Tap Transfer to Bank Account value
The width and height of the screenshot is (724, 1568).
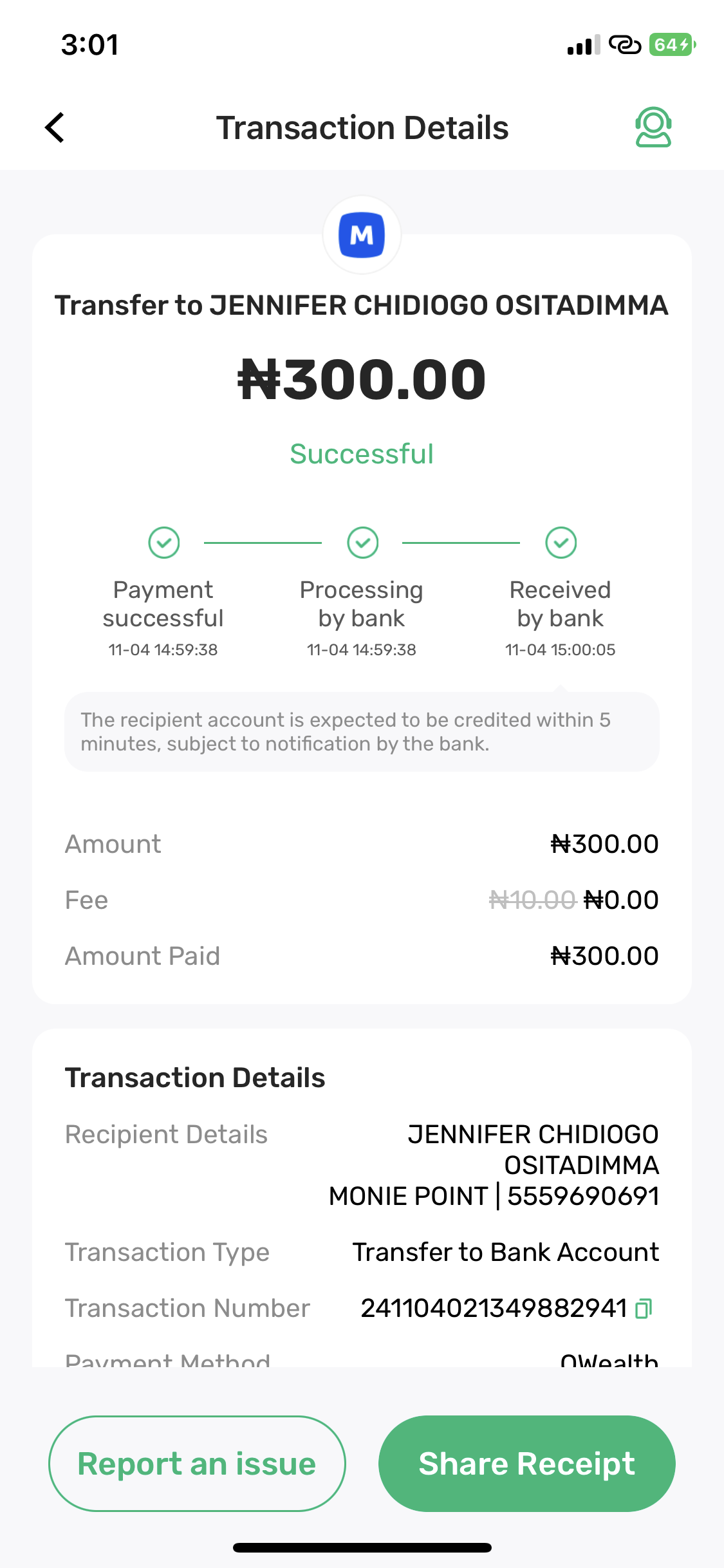tap(505, 1252)
